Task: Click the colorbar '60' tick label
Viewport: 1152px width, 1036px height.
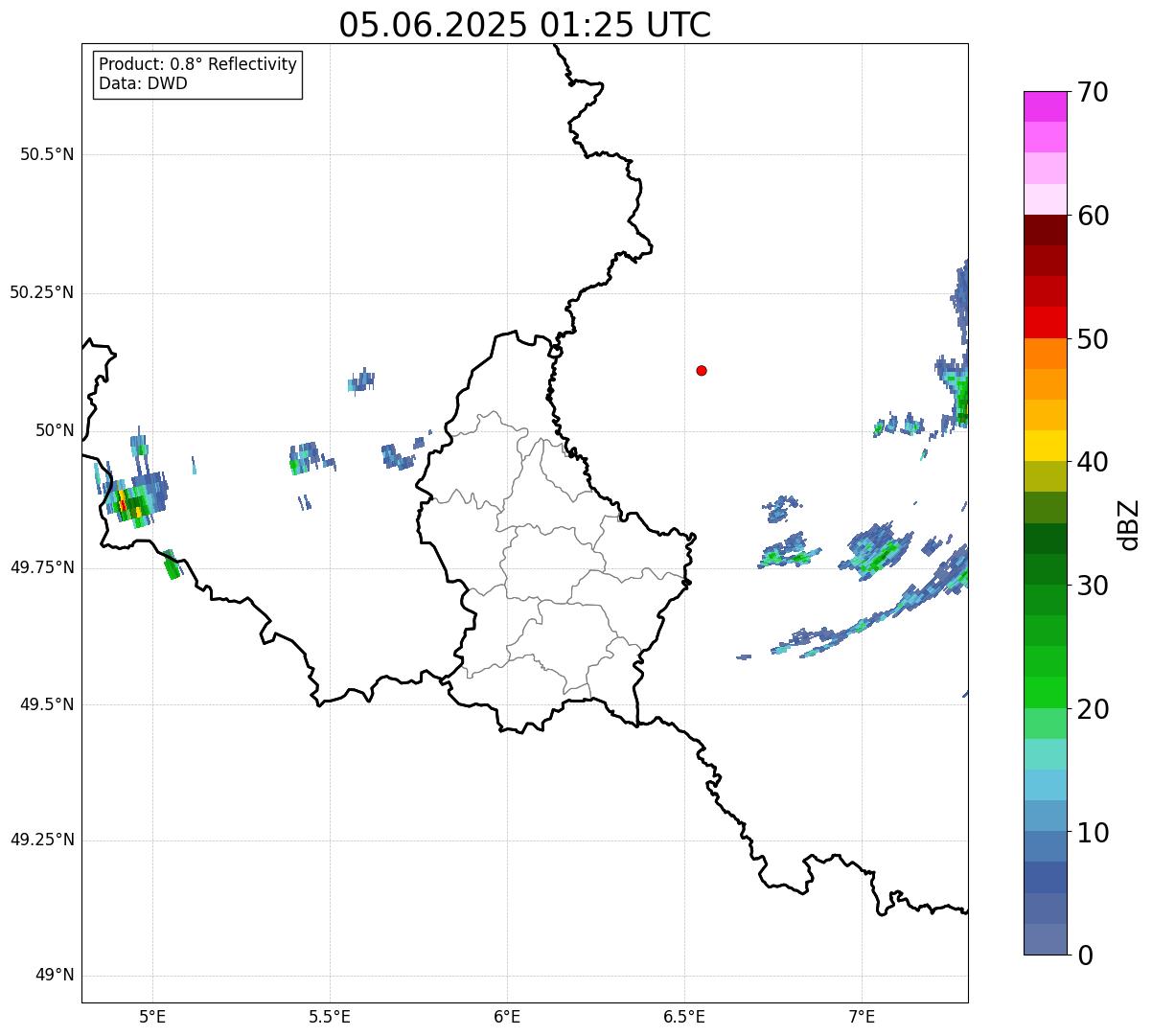Action: click(1094, 216)
